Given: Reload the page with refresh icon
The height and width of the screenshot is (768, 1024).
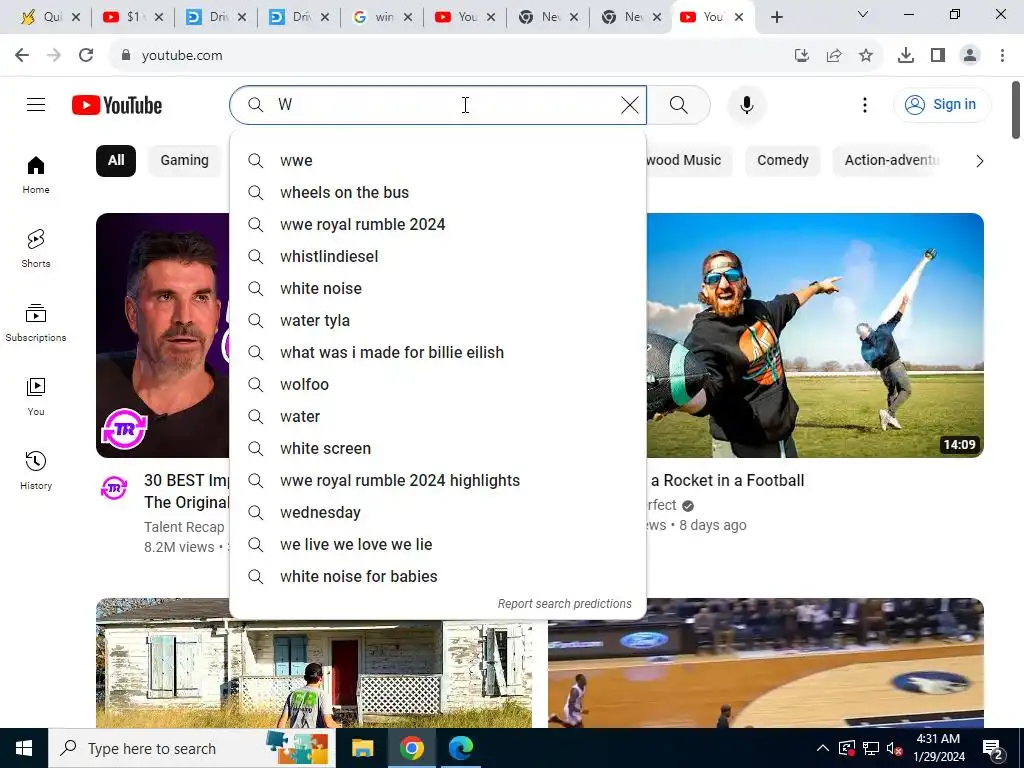Looking at the screenshot, I should point(86,56).
